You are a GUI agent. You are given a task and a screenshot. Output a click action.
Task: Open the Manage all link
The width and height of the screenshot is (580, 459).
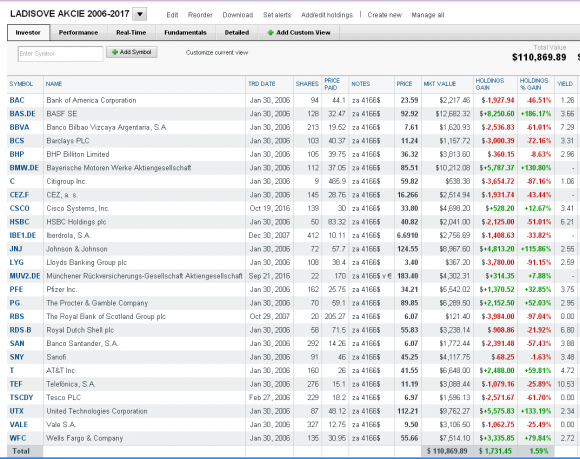(x=428, y=15)
